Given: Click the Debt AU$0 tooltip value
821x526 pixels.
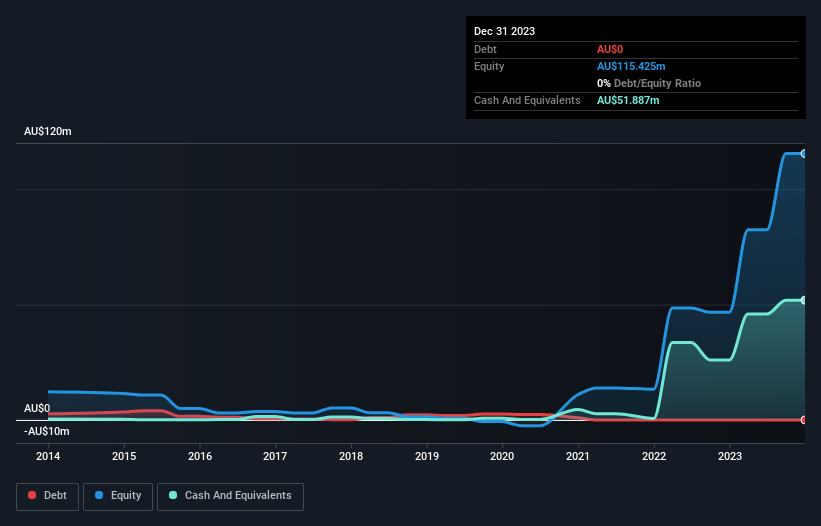Looking at the screenshot, I should (610, 49).
